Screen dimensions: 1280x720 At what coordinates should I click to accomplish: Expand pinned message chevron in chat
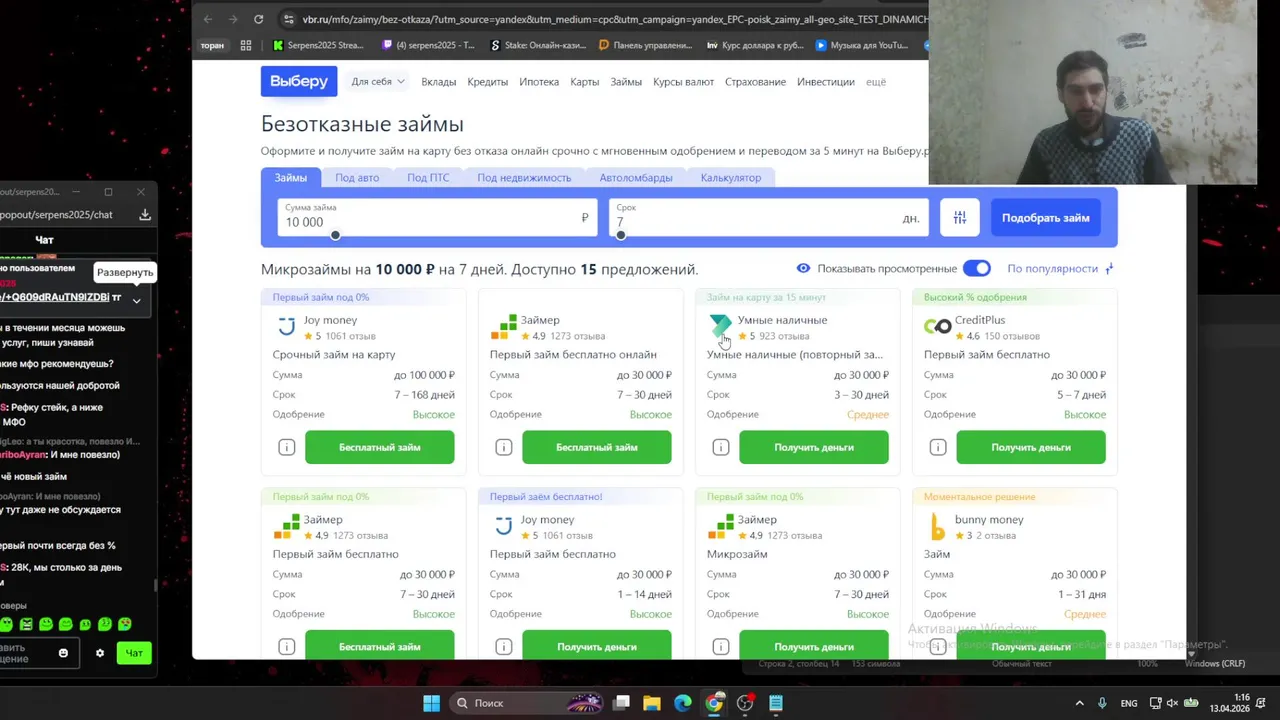coord(137,300)
